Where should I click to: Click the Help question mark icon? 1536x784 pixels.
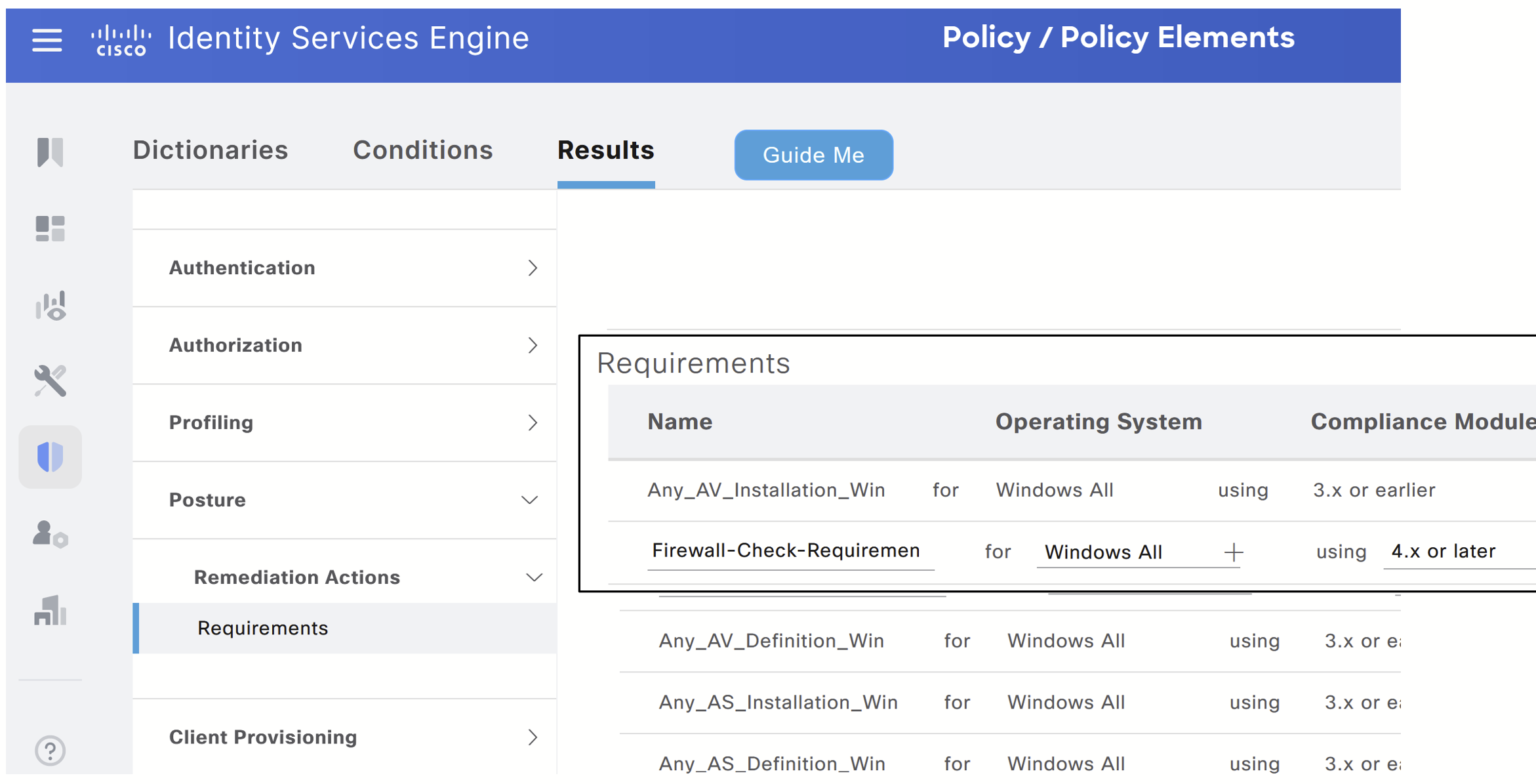point(50,750)
